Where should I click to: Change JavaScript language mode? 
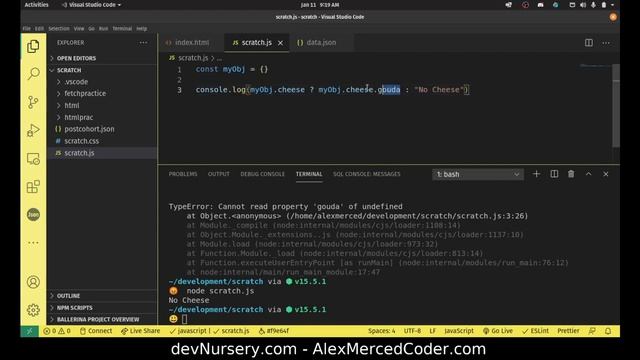(x=459, y=331)
